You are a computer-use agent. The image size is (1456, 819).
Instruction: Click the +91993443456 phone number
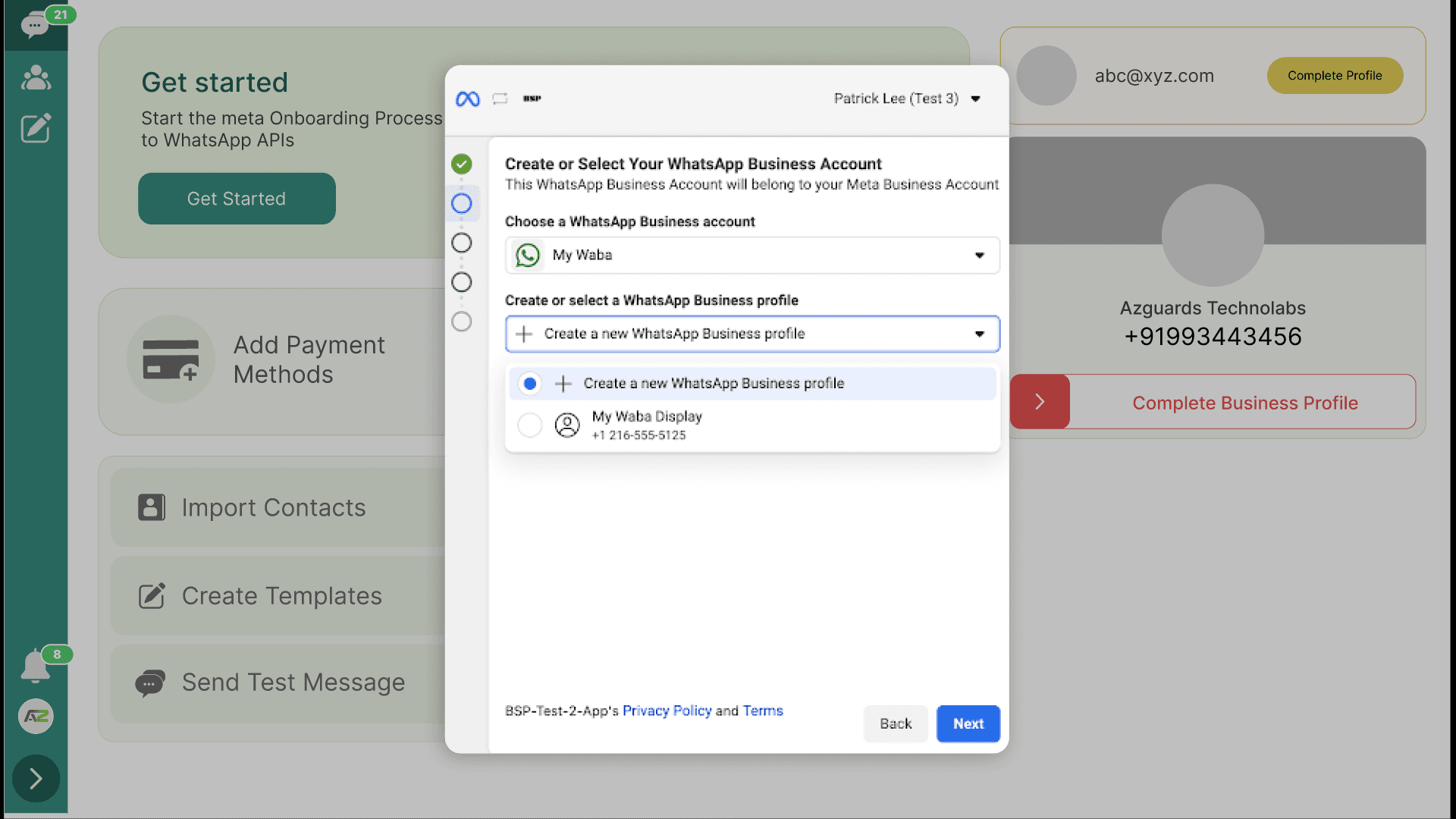pos(1213,337)
